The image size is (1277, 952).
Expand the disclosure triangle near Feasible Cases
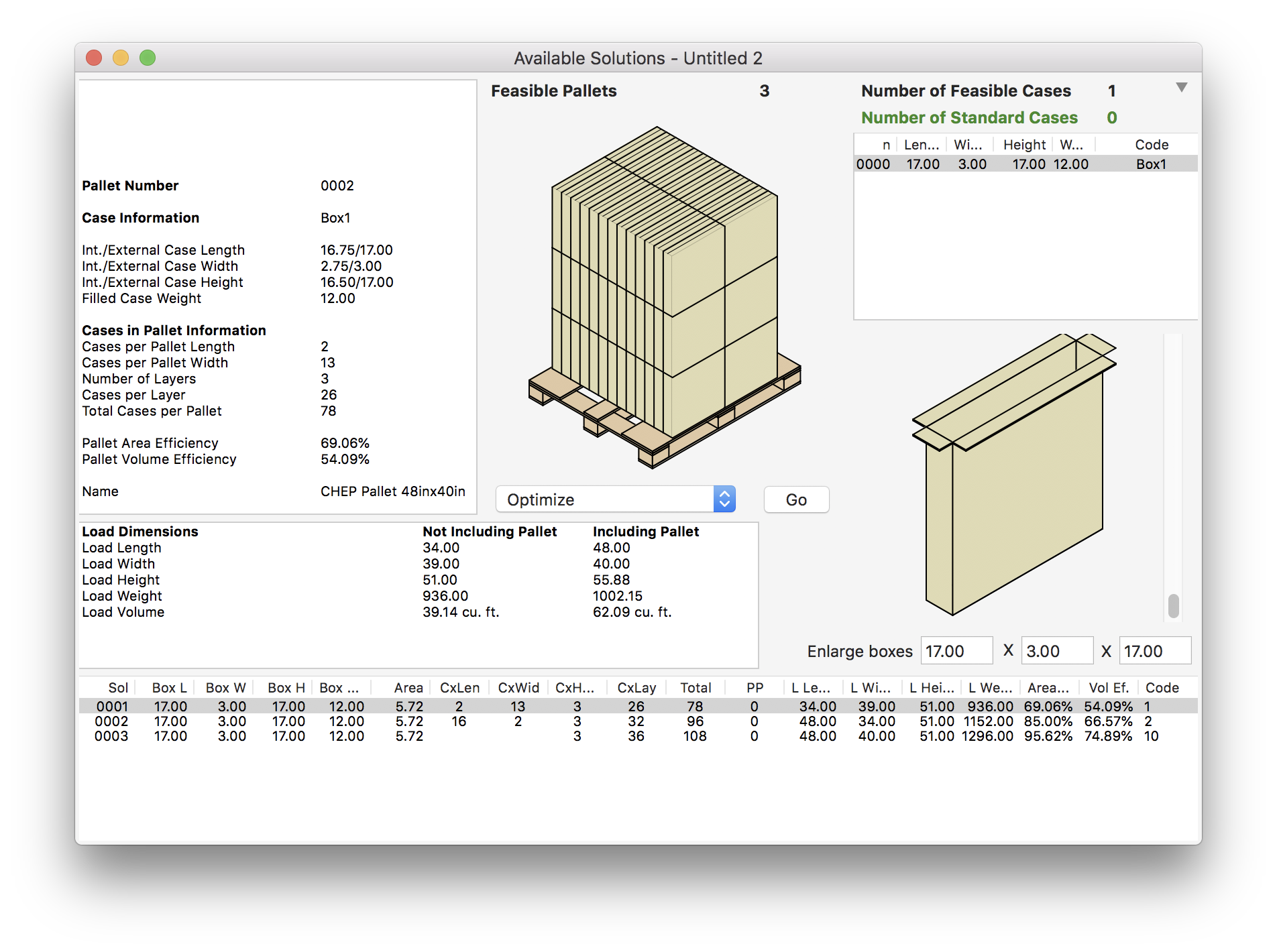pyautogui.click(x=1182, y=88)
